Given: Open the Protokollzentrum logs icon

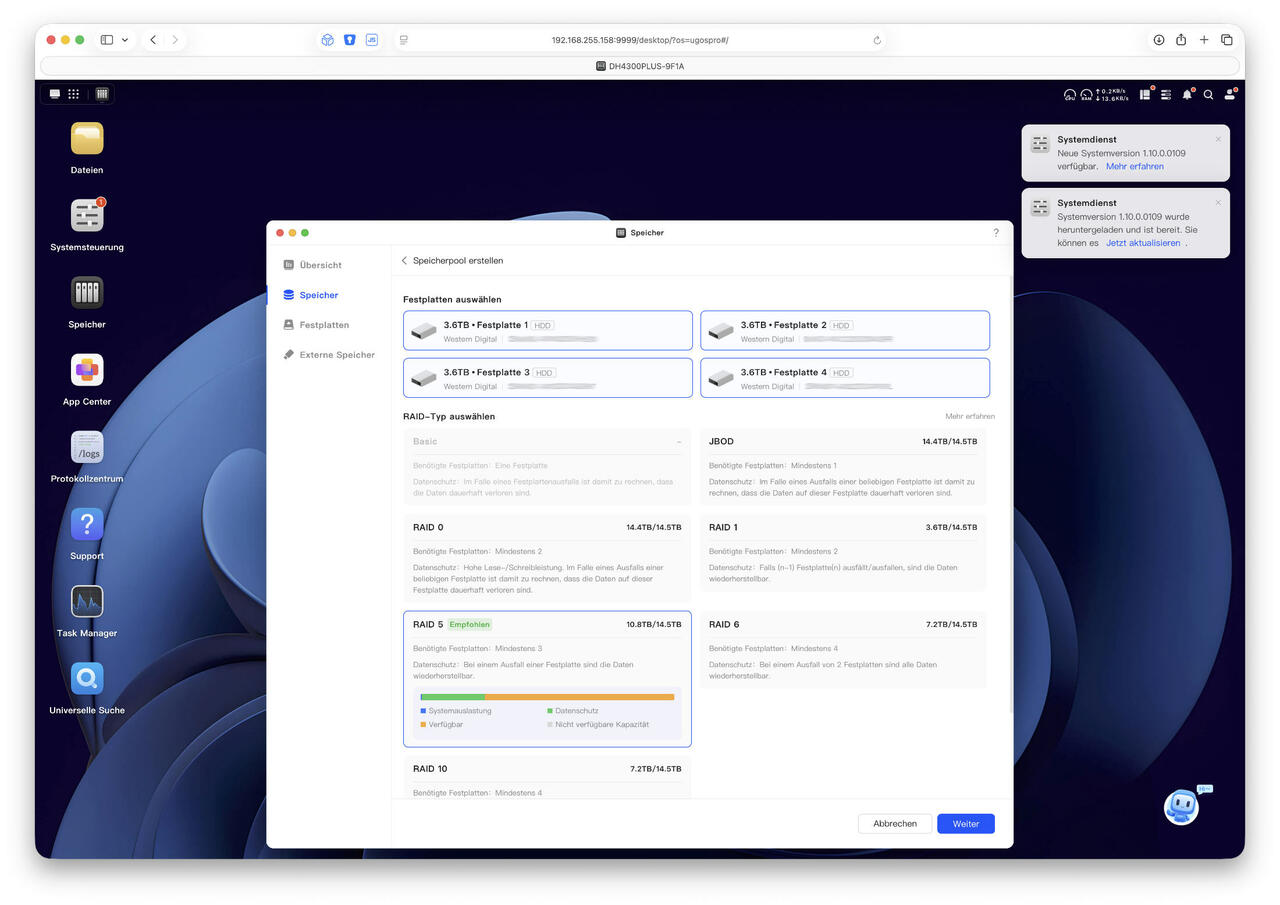Looking at the screenshot, I should point(87,447).
